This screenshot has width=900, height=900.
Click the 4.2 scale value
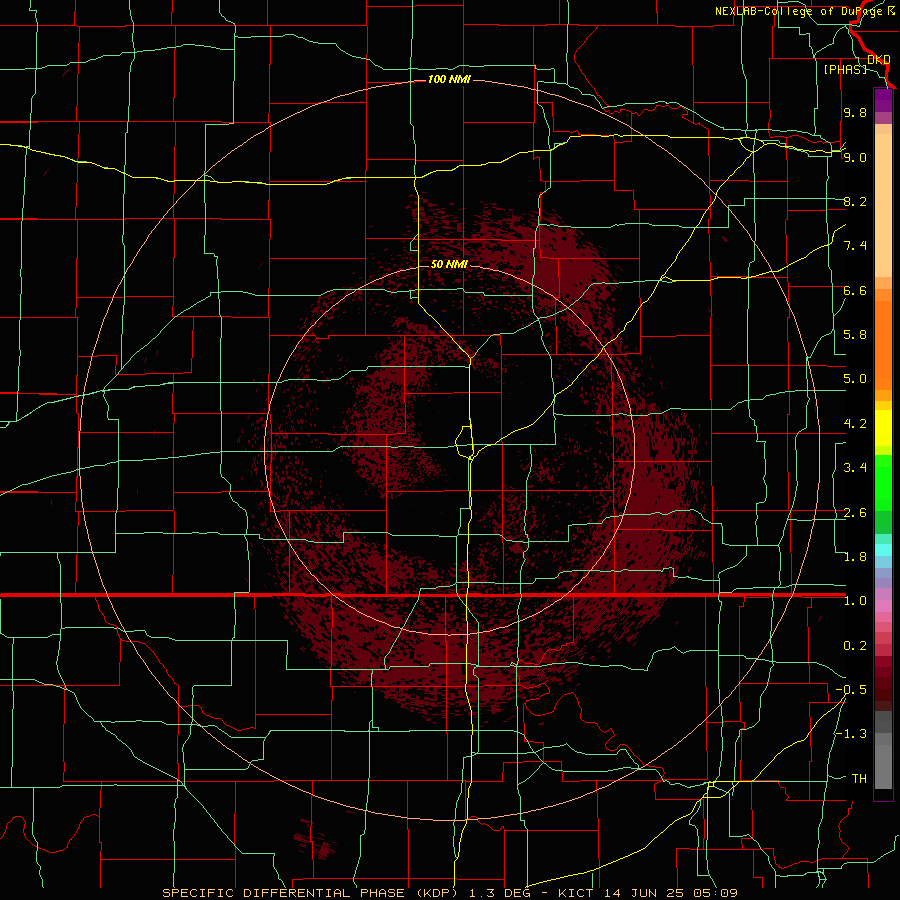click(x=855, y=424)
